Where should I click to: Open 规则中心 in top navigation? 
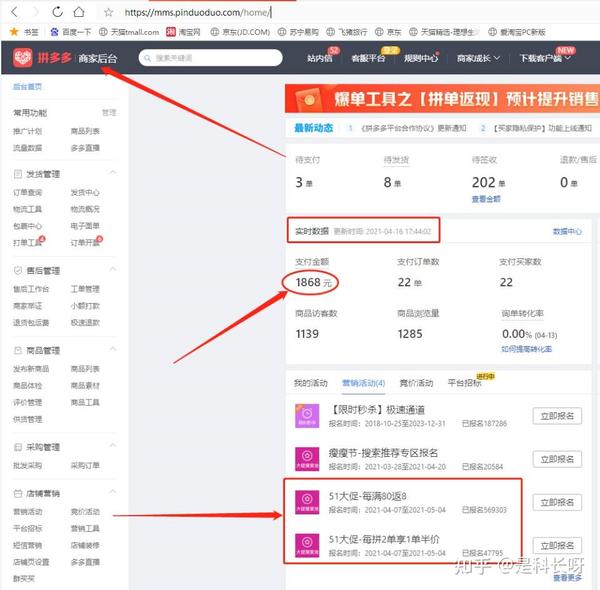[x=421, y=58]
